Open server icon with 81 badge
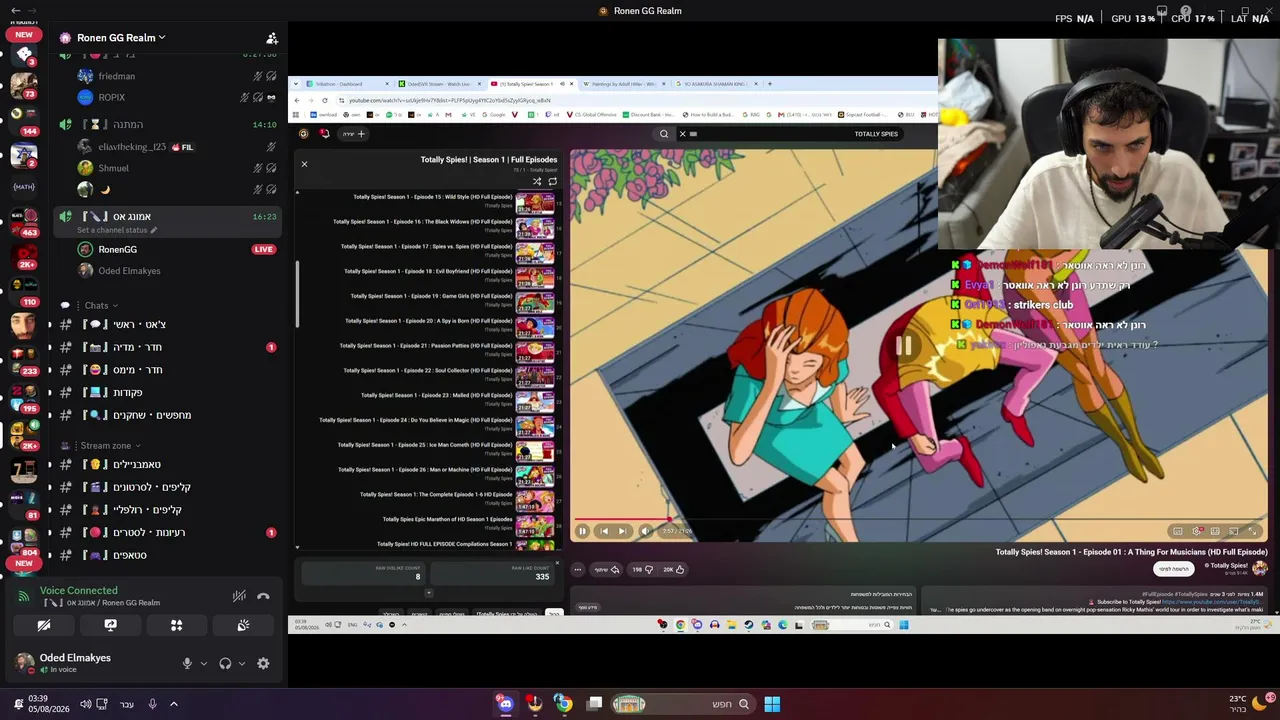Screen dimensions: 1280x720 point(24,503)
